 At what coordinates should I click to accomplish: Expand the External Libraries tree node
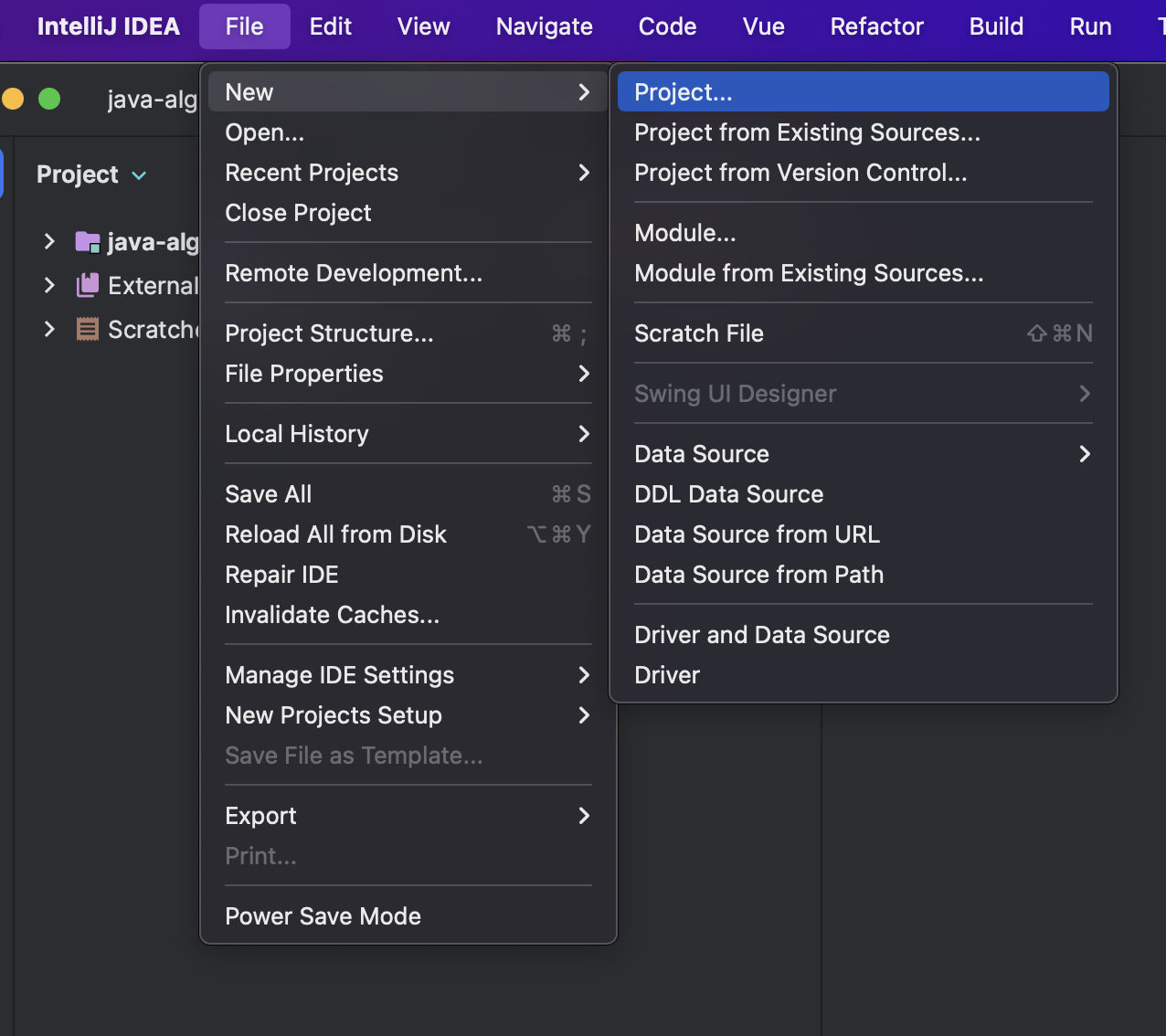[49, 285]
